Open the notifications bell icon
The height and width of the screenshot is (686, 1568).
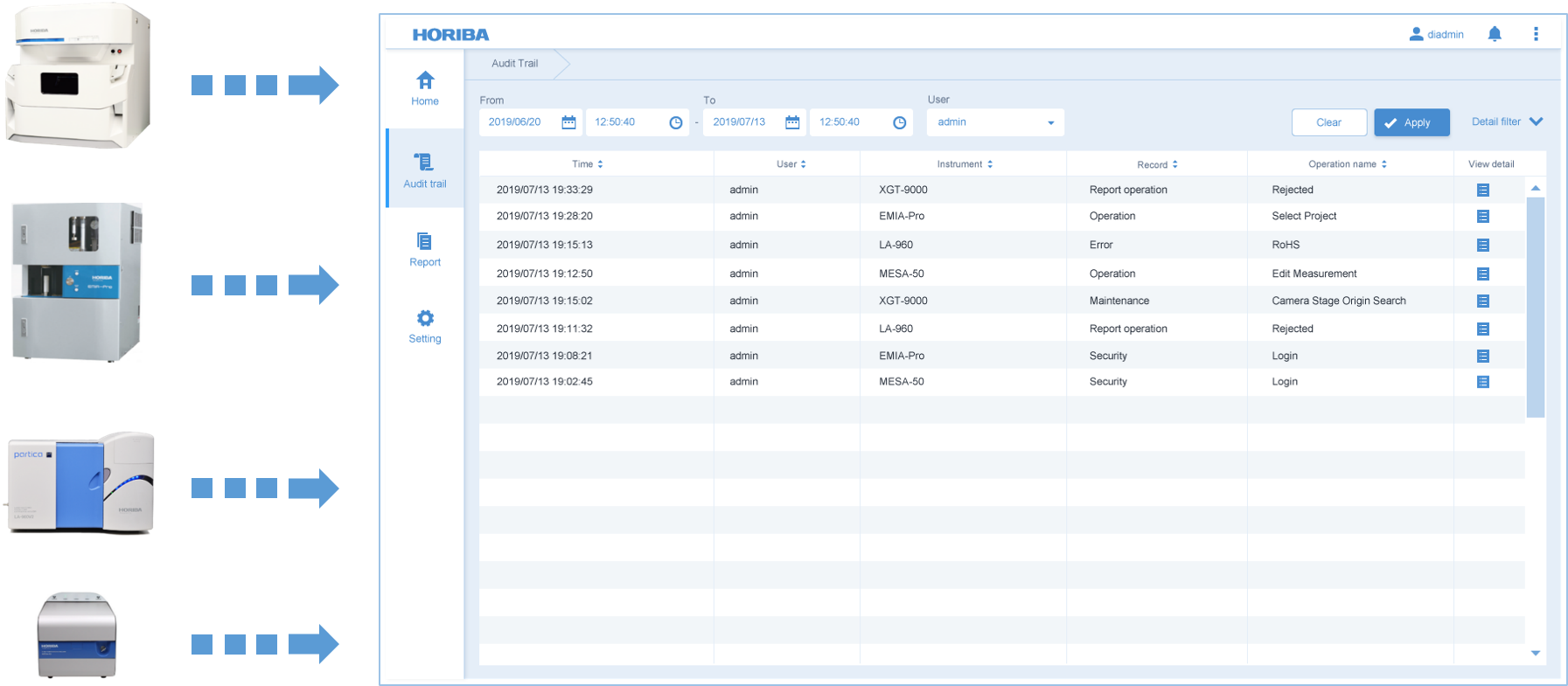pos(1495,34)
